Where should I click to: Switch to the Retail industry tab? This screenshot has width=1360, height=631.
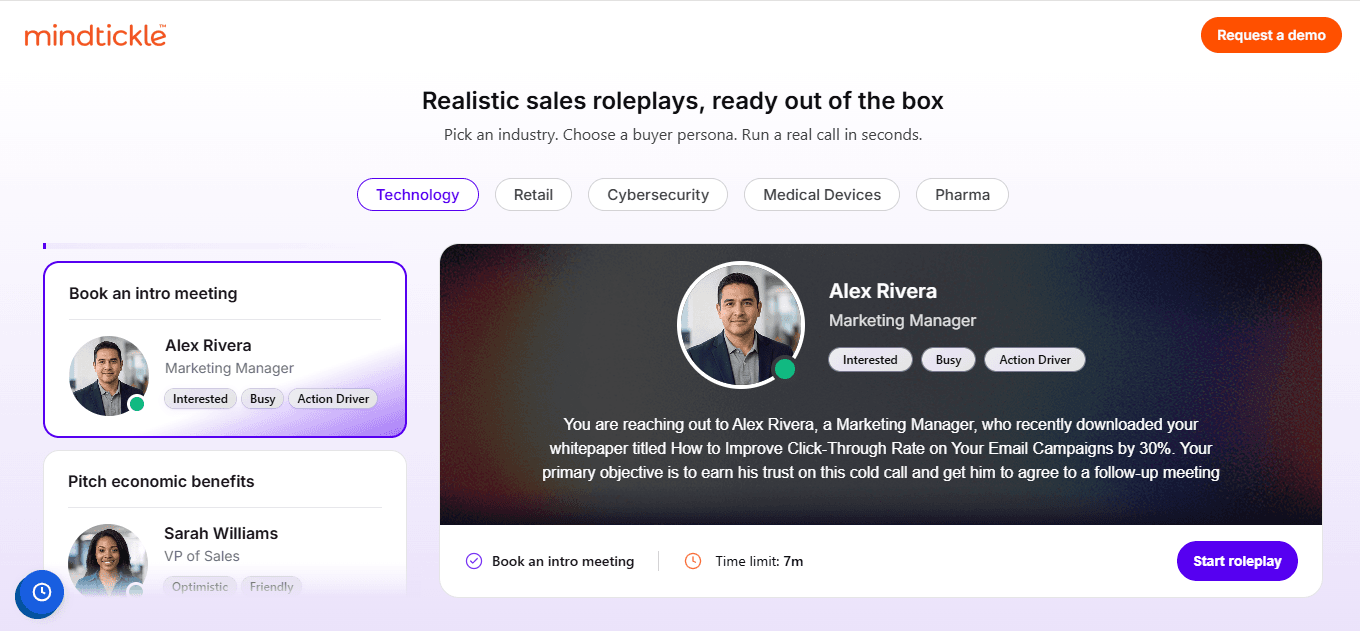(x=533, y=195)
